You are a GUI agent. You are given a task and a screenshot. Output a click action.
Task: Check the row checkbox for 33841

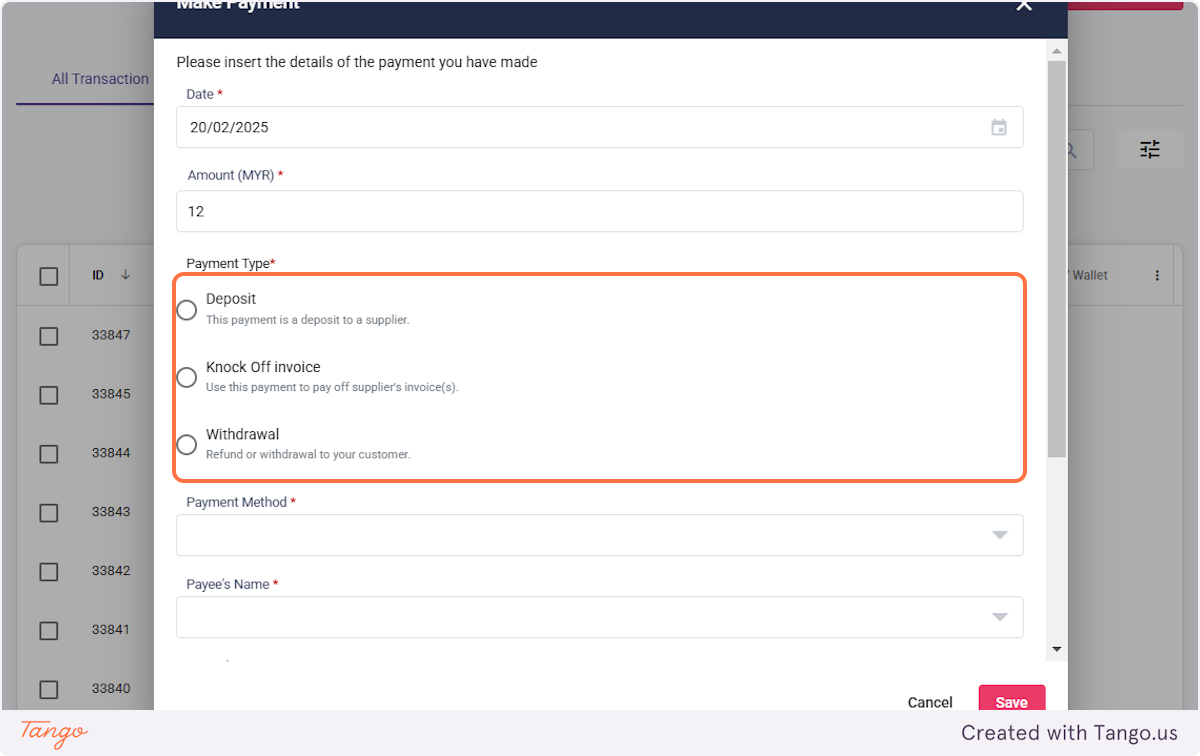click(48, 631)
